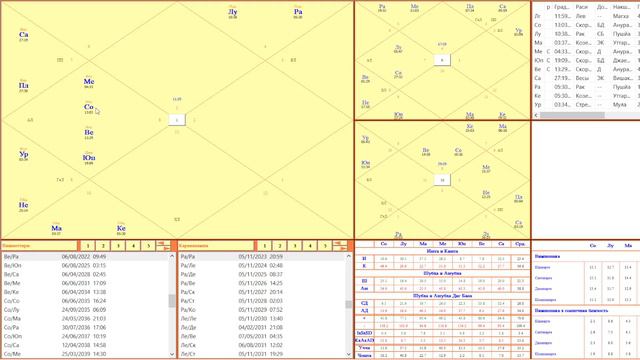This screenshot has height=360, width=640.
Task: Click the up arrow of the Ра/Ра list scrollbar
Action: (349, 256)
